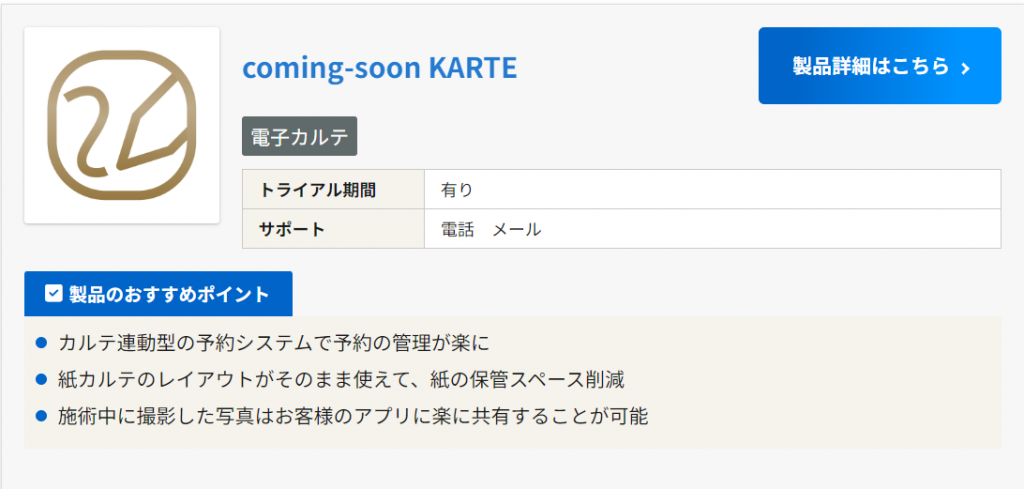Click the chevron arrow on 製品詳細はこちら
This screenshot has height=489, width=1024.
965,68
